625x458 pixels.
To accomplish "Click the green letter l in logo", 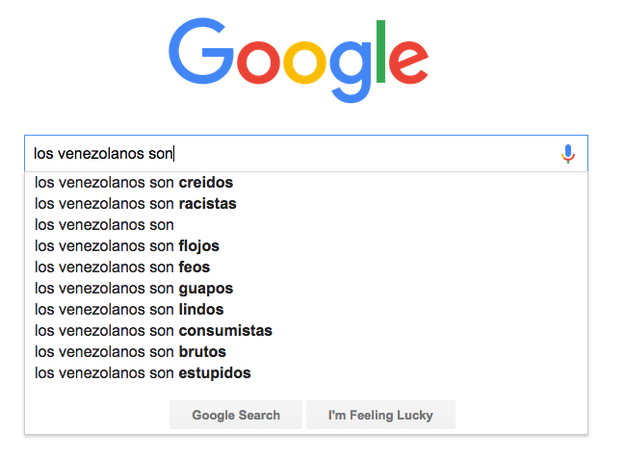I will (x=381, y=51).
